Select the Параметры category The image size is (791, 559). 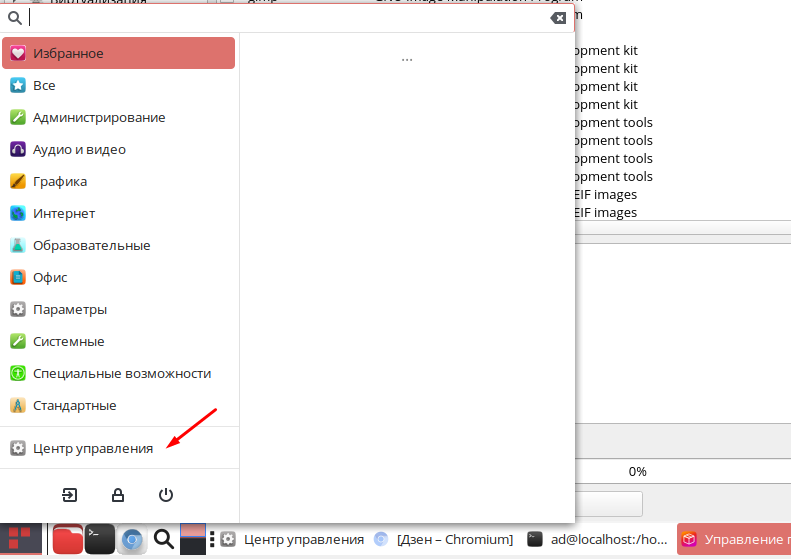119,309
